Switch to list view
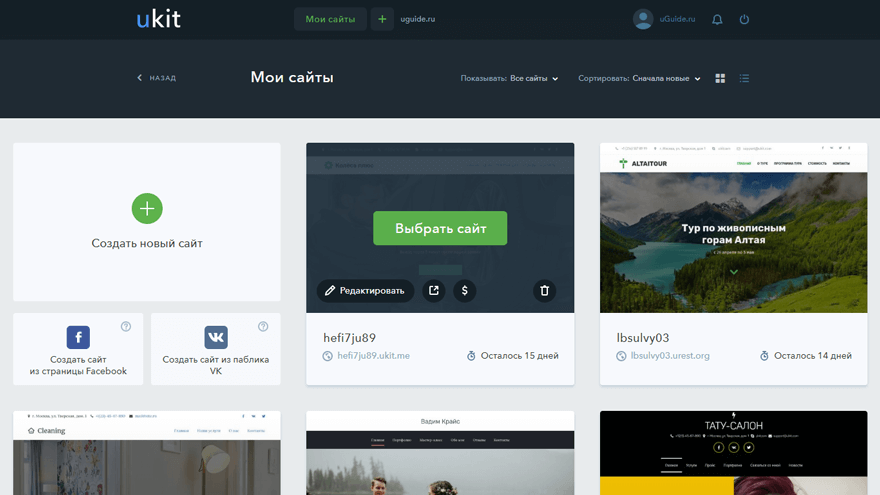 744,79
